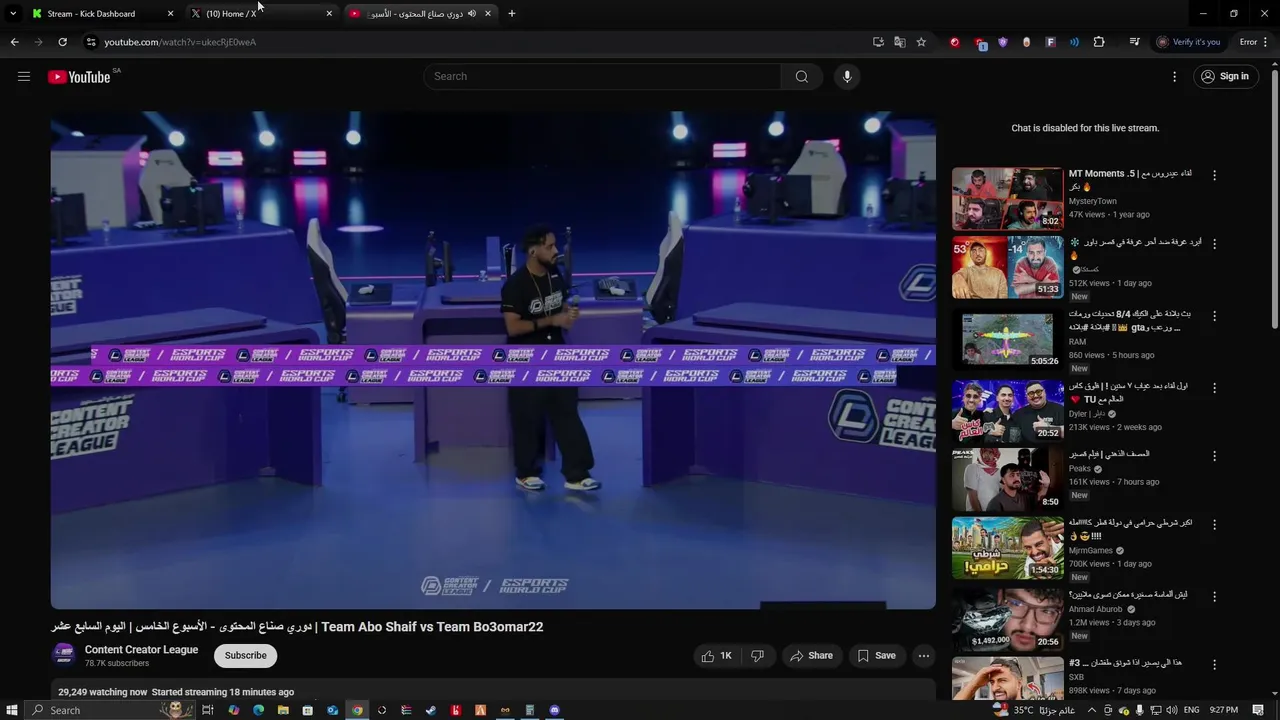The image size is (1280, 720).
Task: Open media control playlist icon
Action: pyautogui.click(x=1134, y=42)
